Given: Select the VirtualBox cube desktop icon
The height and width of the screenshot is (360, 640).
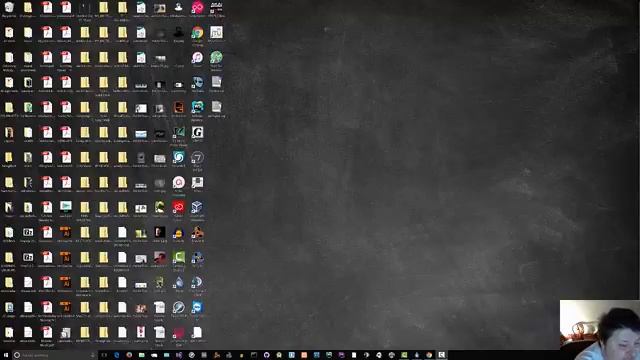Looking at the screenshot, I should pos(198,207).
